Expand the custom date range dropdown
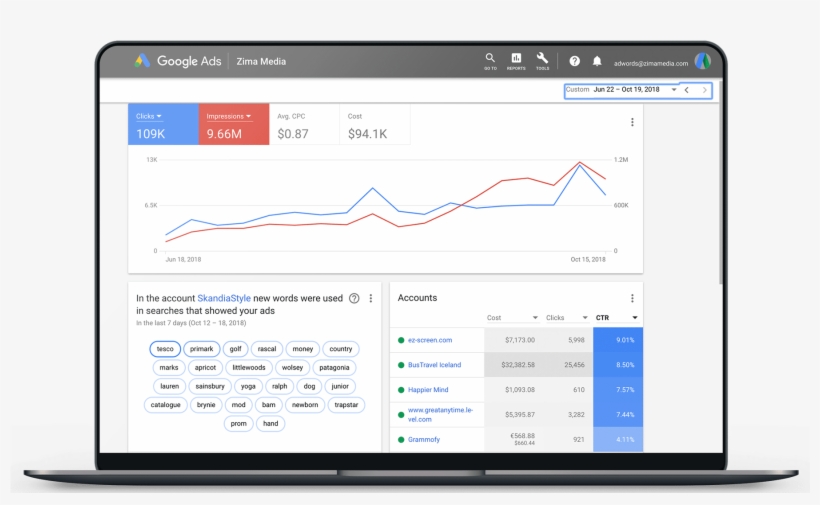Viewport: 820px width, 505px height. (674, 90)
